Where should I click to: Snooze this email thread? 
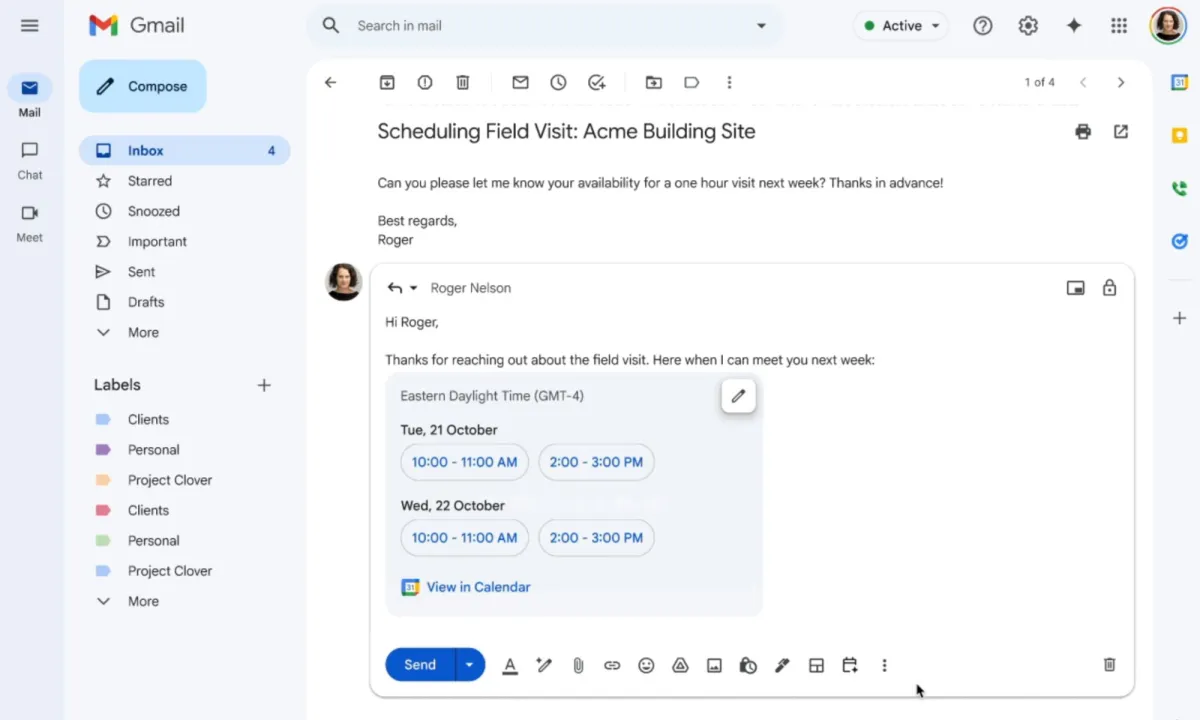(558, 83)
